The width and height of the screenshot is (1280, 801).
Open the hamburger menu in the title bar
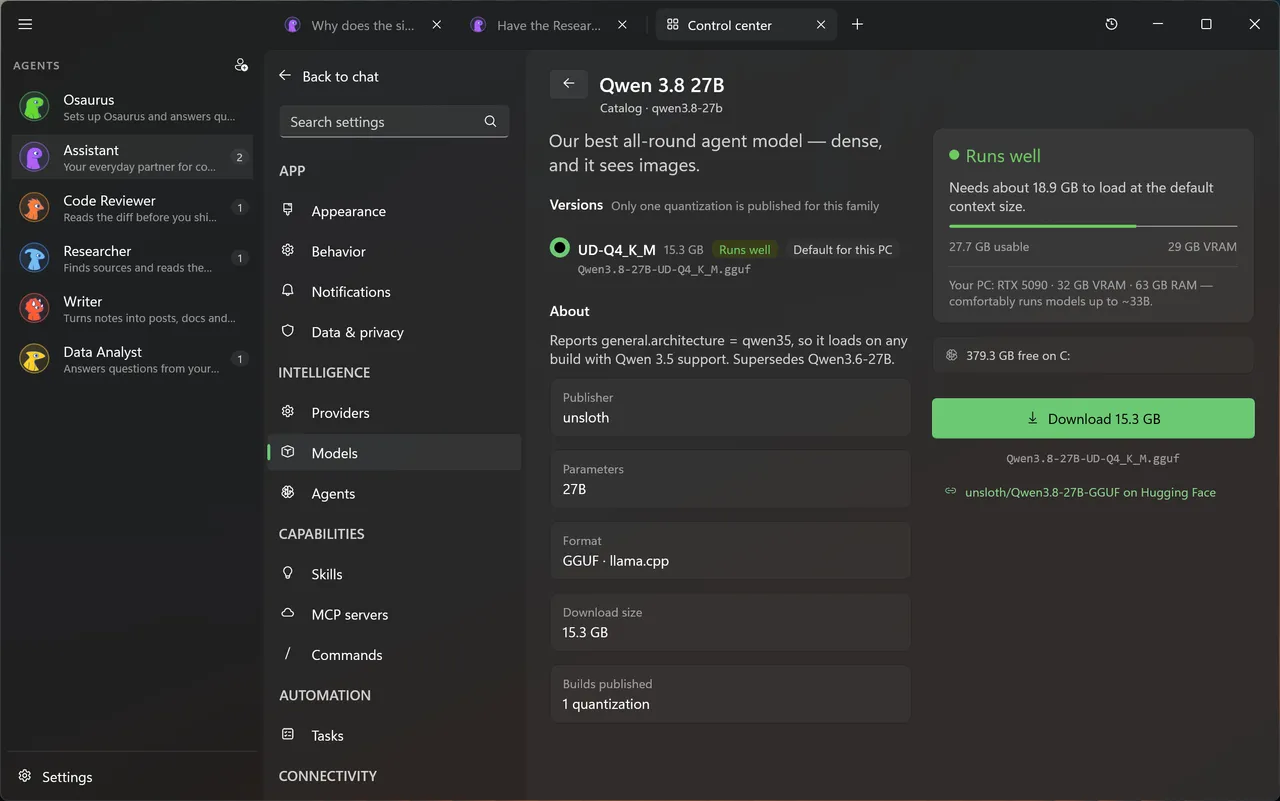(x=25, y=24)
